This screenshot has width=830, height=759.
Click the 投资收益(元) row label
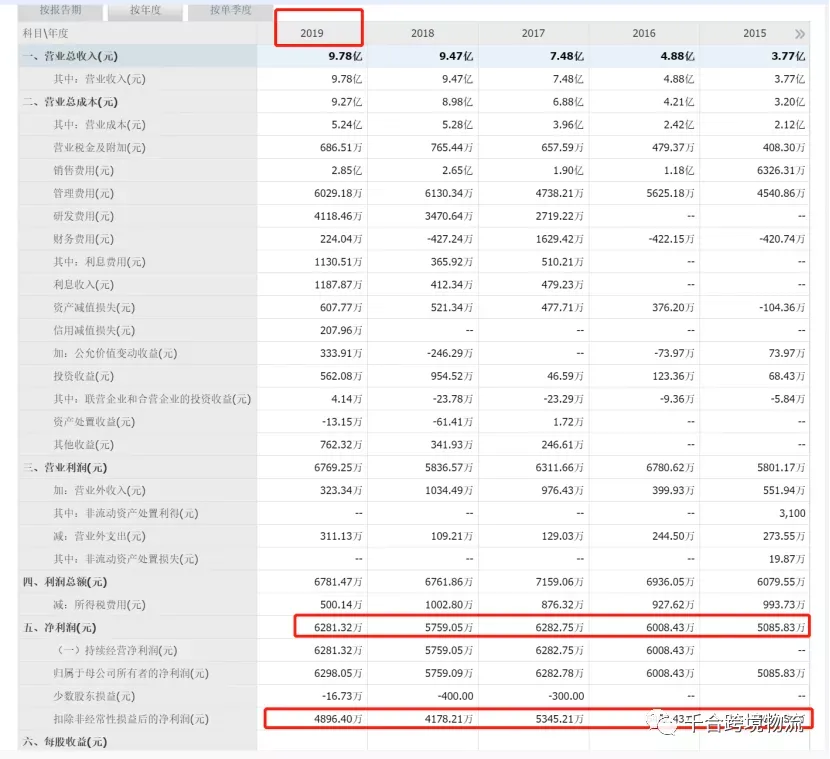click(x=83, y=376)
